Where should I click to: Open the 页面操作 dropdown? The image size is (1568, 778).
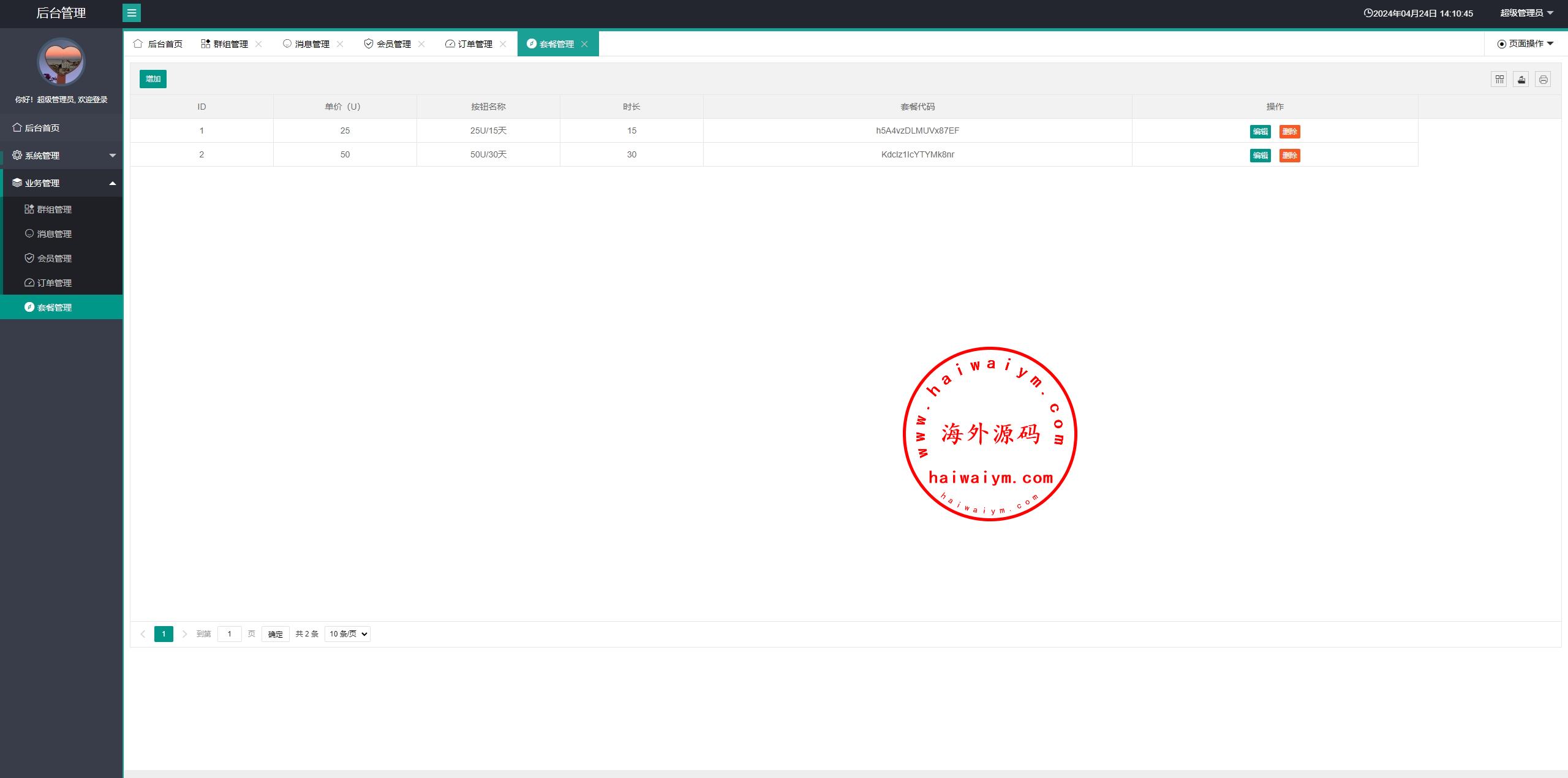click(x=1525, y=43)
